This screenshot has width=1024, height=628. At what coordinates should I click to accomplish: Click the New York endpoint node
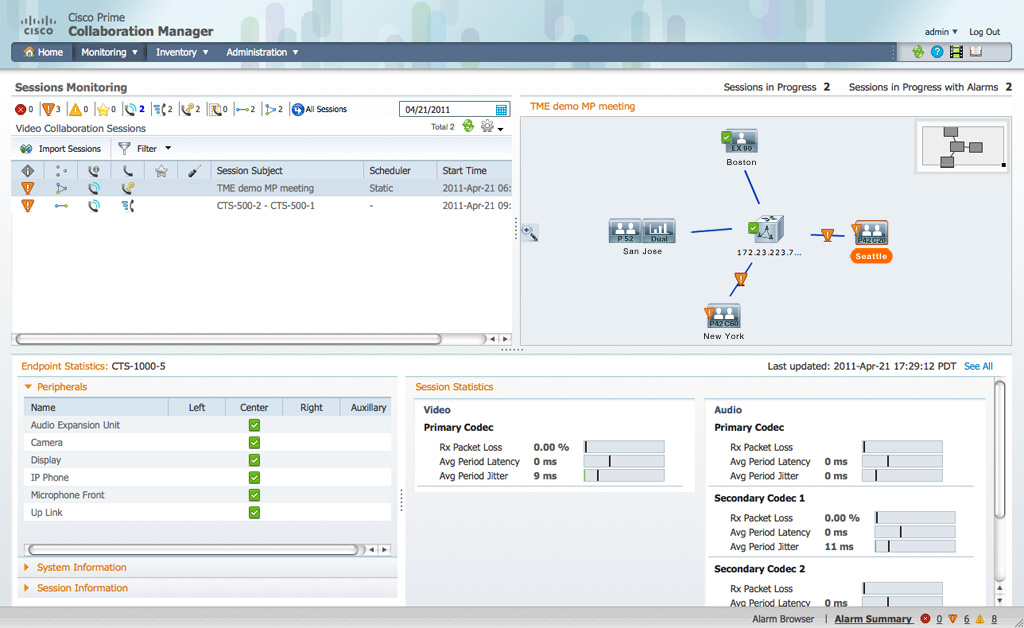click(723, 317)
